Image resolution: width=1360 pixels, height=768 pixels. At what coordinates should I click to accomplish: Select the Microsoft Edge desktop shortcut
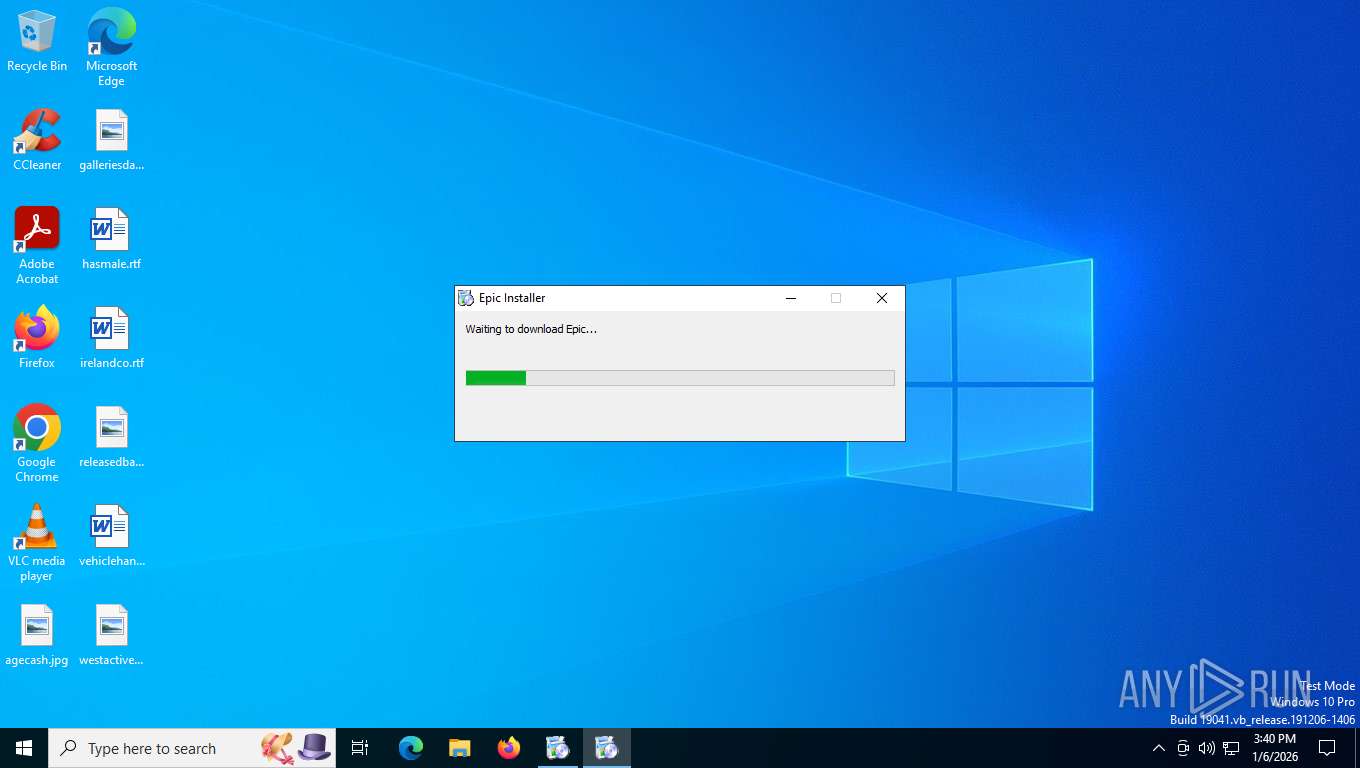click(111, 47)
